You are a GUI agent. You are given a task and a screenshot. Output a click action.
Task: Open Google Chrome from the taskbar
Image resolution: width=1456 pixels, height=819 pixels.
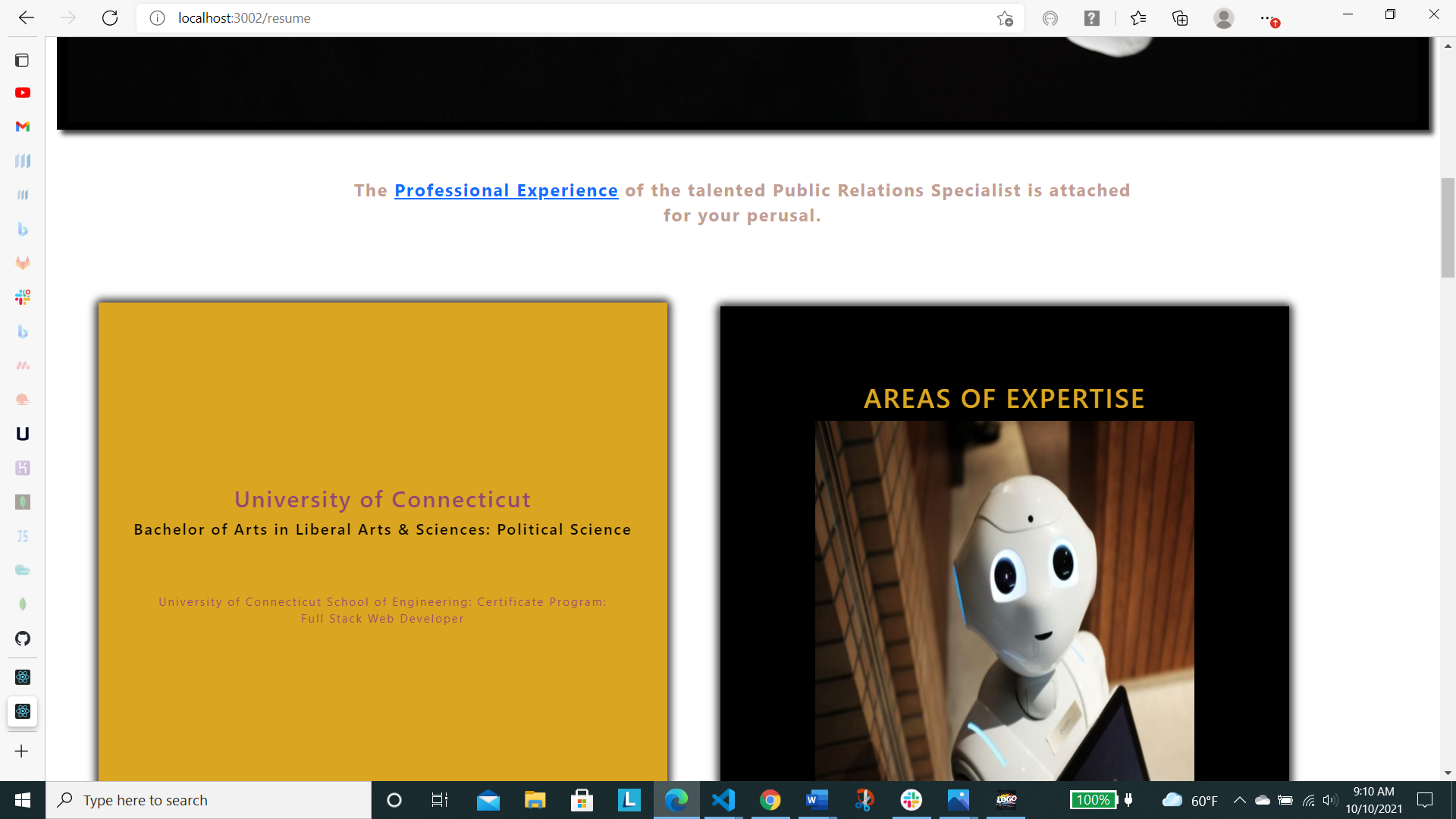click(x=770, y=800)
